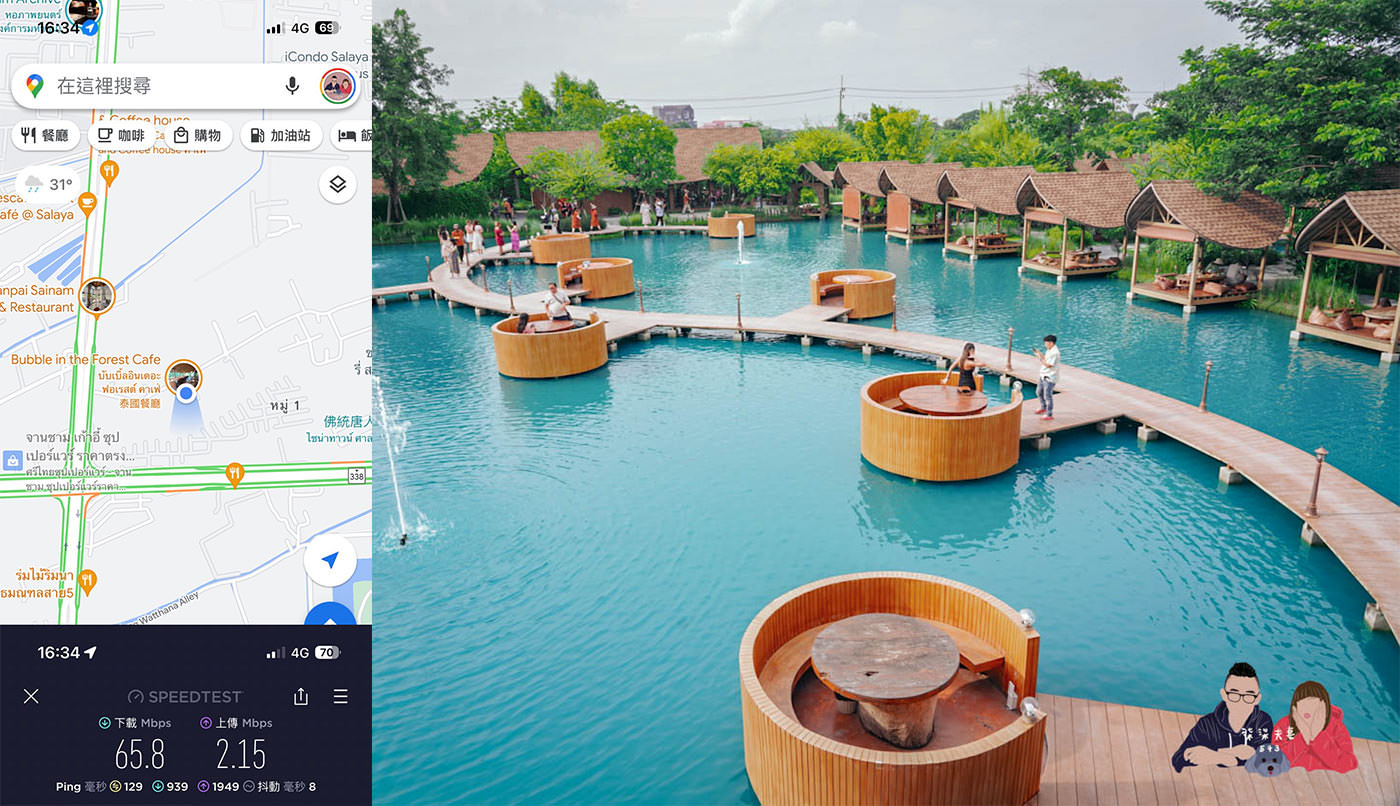Click the 在這裡搜尋 search field
The image size is (1400, 806).
[160, 86]
